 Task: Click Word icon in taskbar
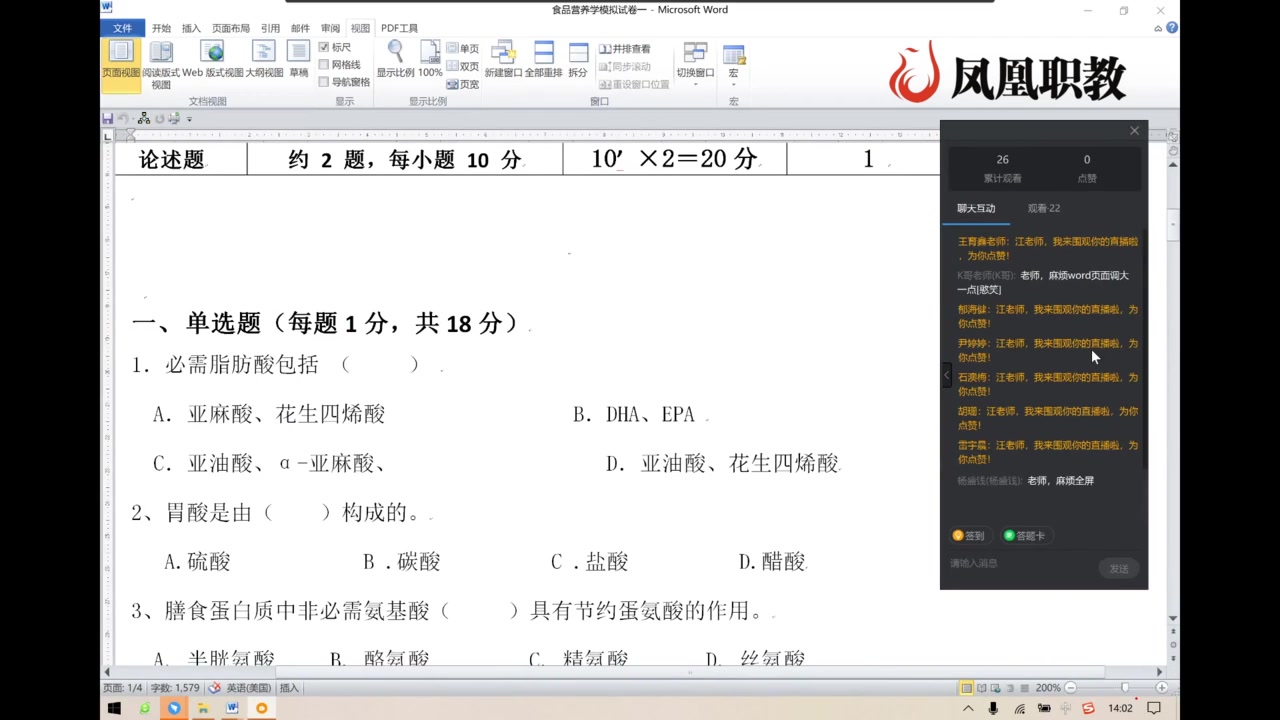point(232,708)
